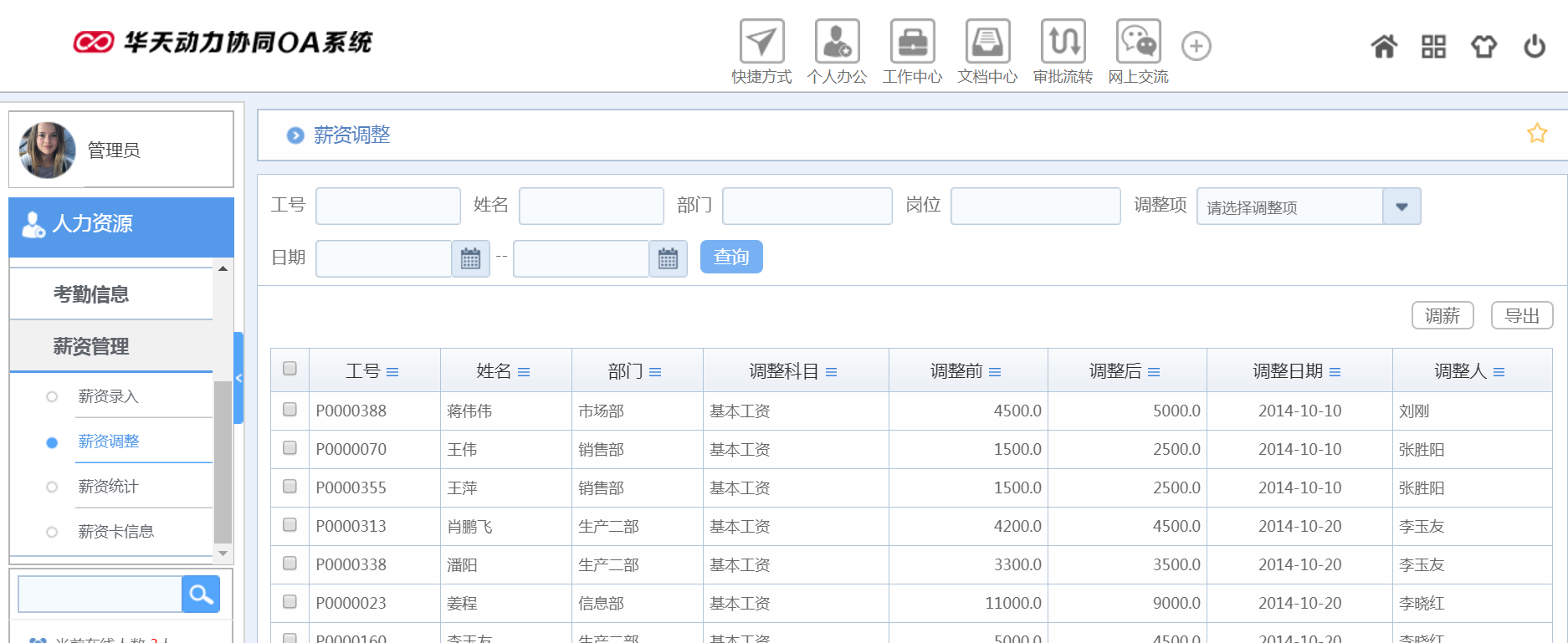The height and width of the screenshot is (643, 1568).
Task: Click the 导出 export button
Action: point(1521,316)
